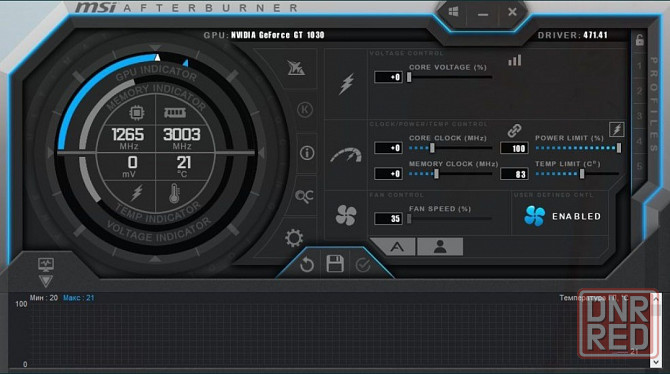Click the driver version 471.41 text
This screenshot has width=670, height=374.
(x=595, y=35)
